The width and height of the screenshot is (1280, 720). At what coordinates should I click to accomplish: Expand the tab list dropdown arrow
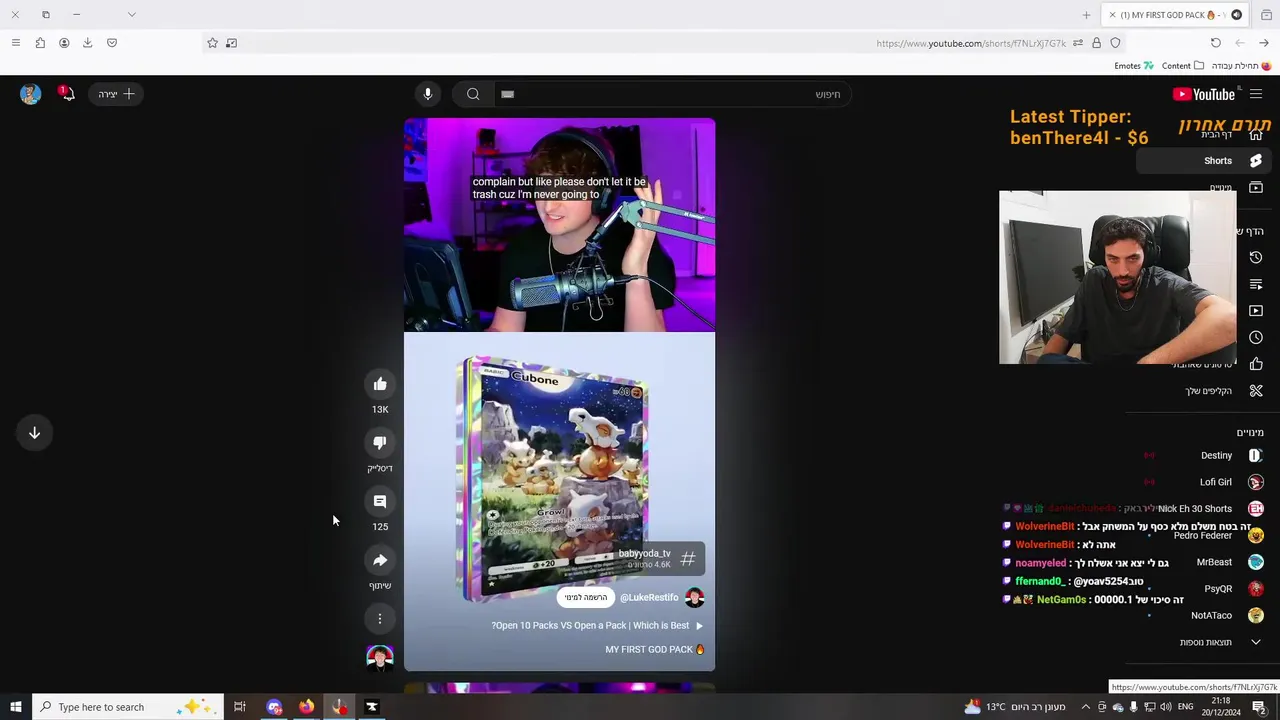(131, 15)
